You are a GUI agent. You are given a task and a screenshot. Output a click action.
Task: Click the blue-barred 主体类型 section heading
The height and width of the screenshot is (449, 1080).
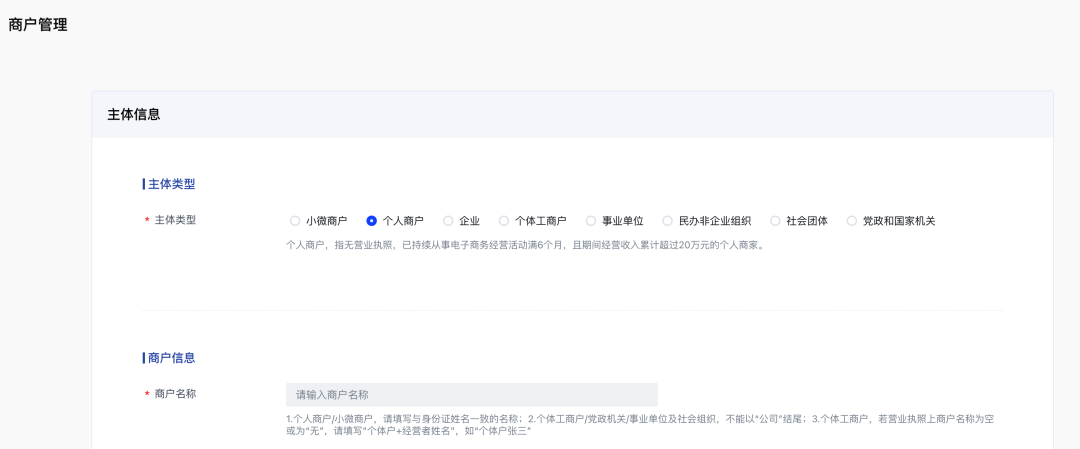tap(171, 184)
